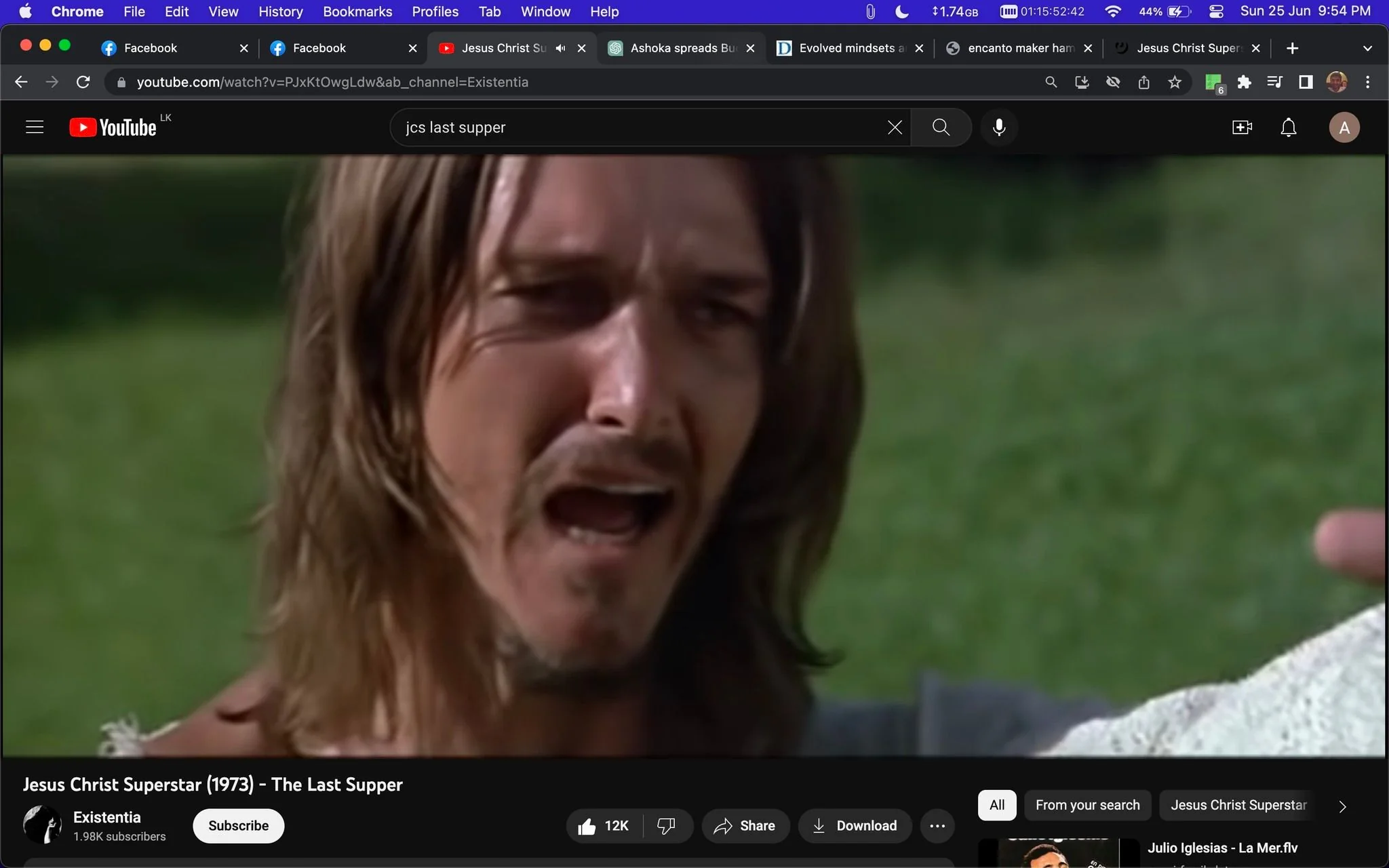This screenshot has width=1389, height=868.
Task: Mute the Jesus Christ Superstar tab audio
Action: pos(560,48)
